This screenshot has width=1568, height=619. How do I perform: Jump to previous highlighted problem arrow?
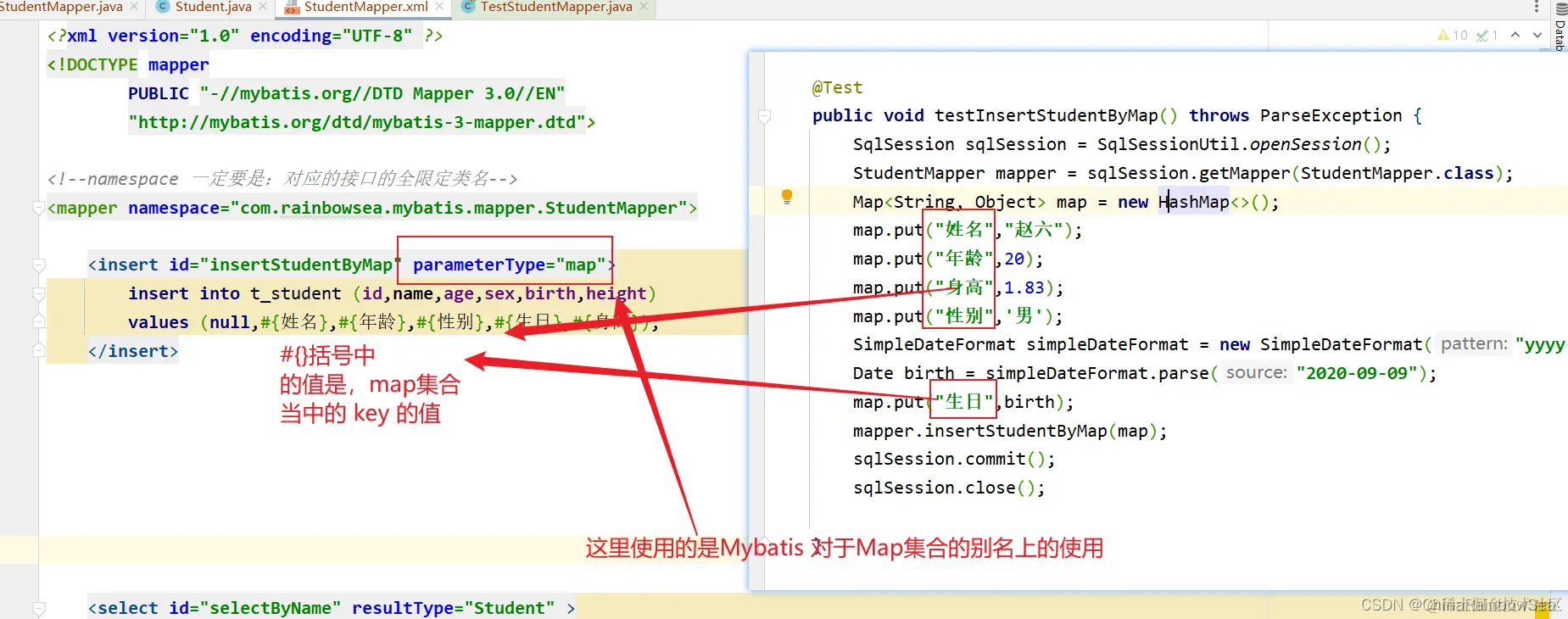1515,35
